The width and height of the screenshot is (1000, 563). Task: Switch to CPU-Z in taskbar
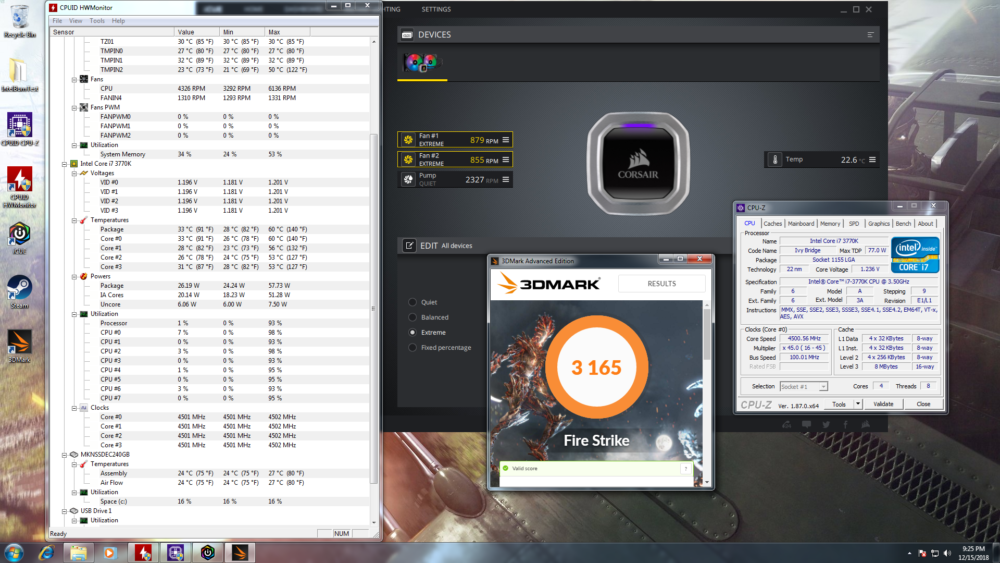(175, 552)
